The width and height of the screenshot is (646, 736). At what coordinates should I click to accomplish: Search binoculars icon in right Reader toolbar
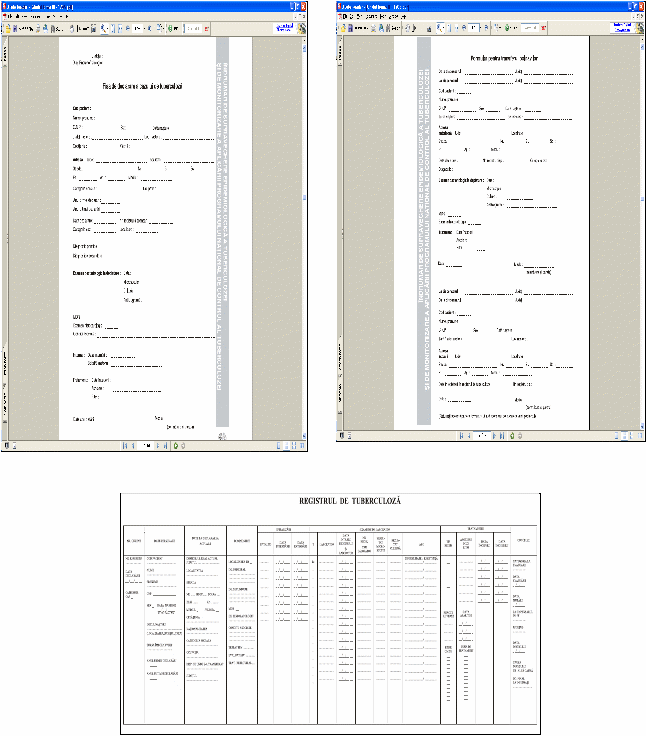388,28
